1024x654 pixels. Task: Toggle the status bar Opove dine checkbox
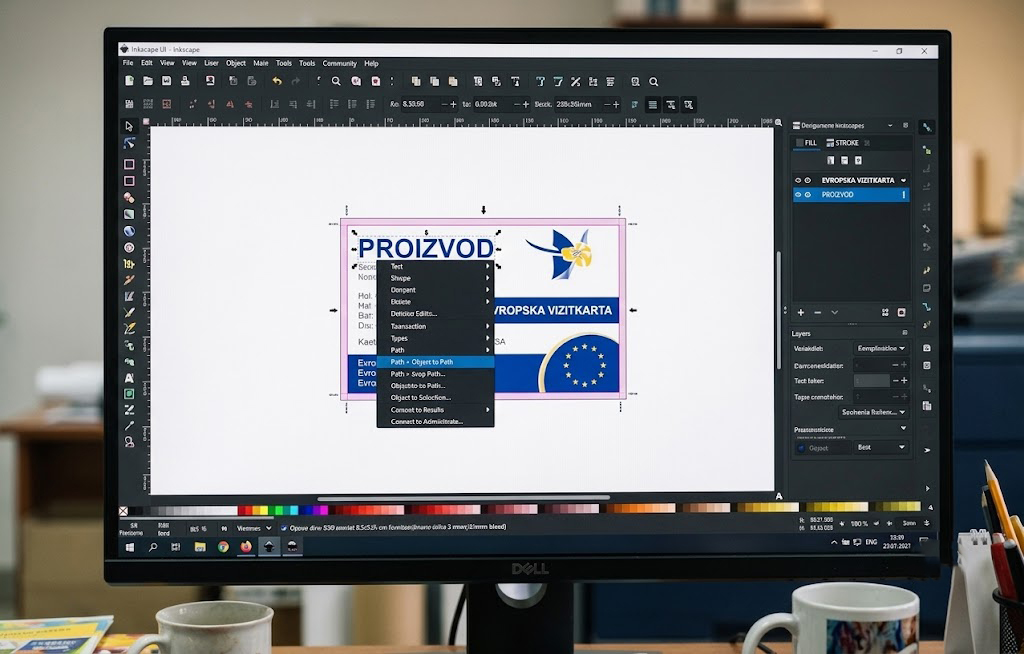(x=283, y=527)
